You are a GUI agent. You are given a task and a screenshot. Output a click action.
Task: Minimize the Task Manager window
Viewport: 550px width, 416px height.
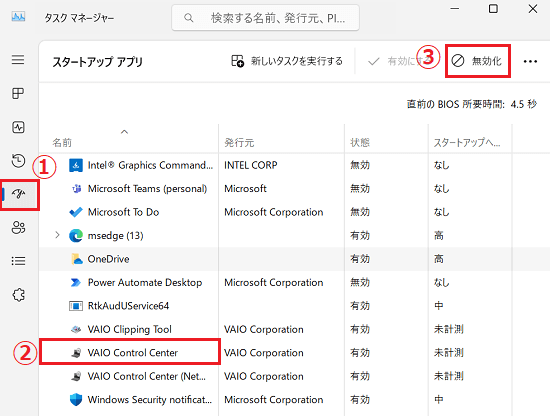pyautogui.click(x=455, y=9)
